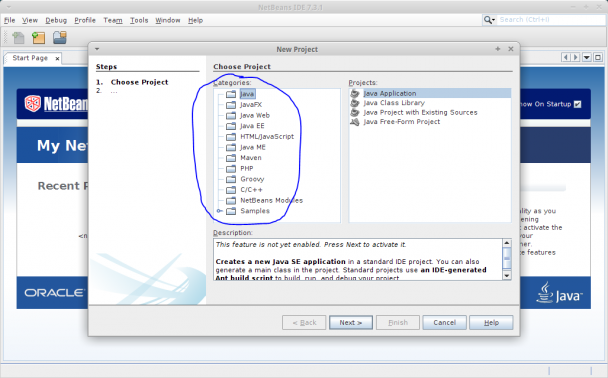Click the Open Project toolbar icon
Screen dimensions: 608x378
(x=60, y=38)
